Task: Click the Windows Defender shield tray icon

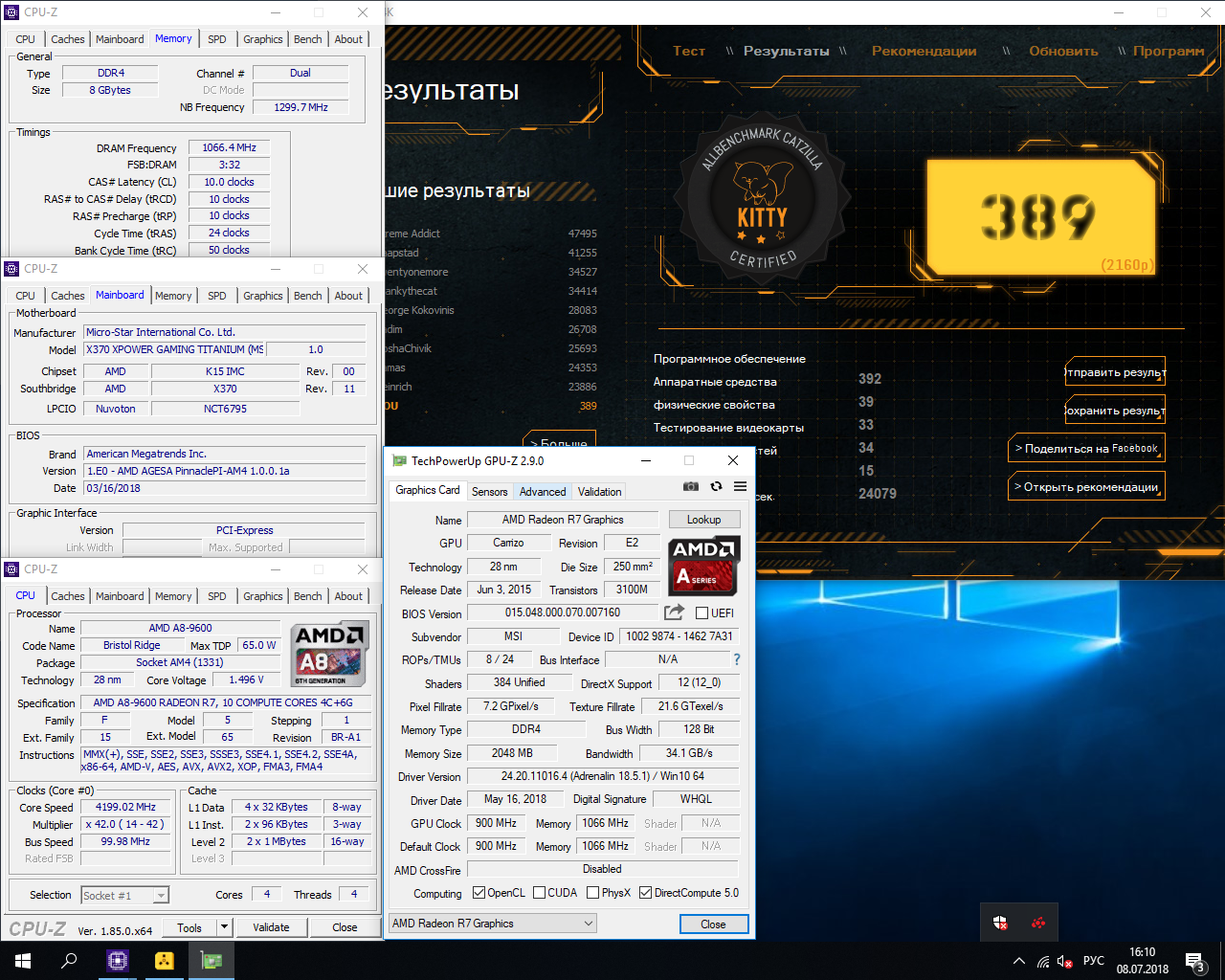Action: click(1000, 923)
